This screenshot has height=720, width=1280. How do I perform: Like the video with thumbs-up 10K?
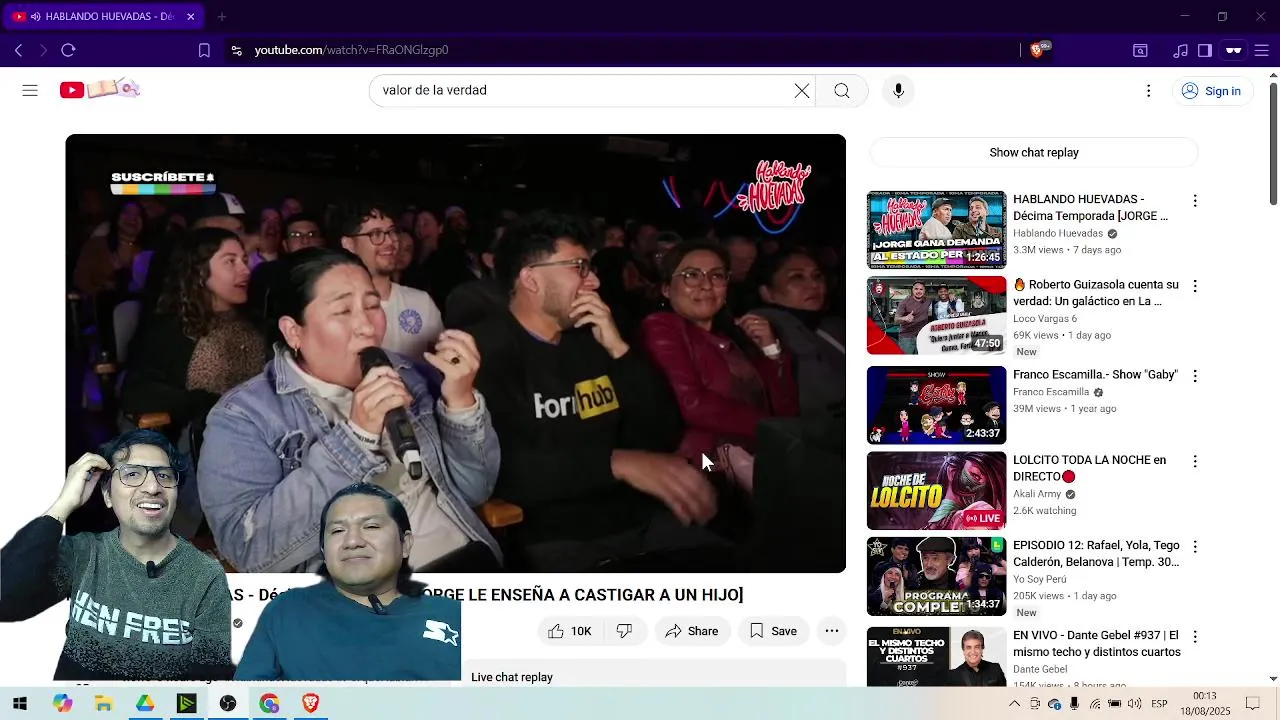569,631
